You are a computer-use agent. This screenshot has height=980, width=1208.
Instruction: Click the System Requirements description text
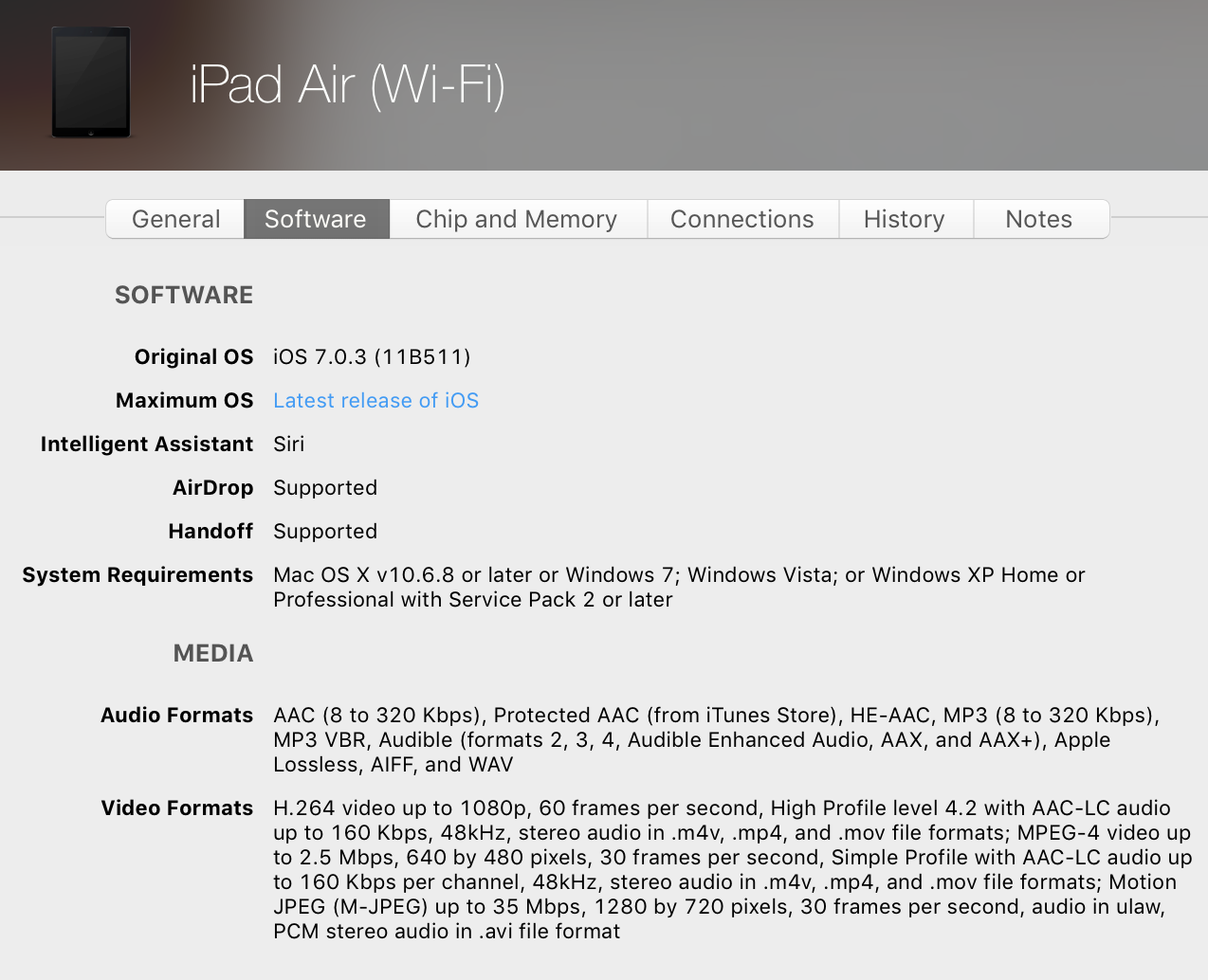[x=679, y=588]
